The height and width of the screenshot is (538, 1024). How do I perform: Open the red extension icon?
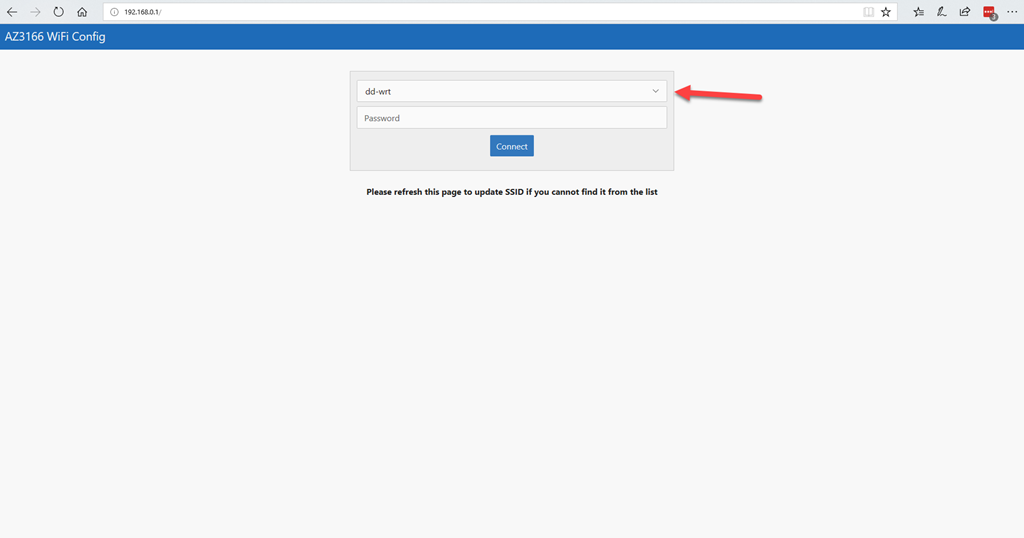(x=989, y=12)
